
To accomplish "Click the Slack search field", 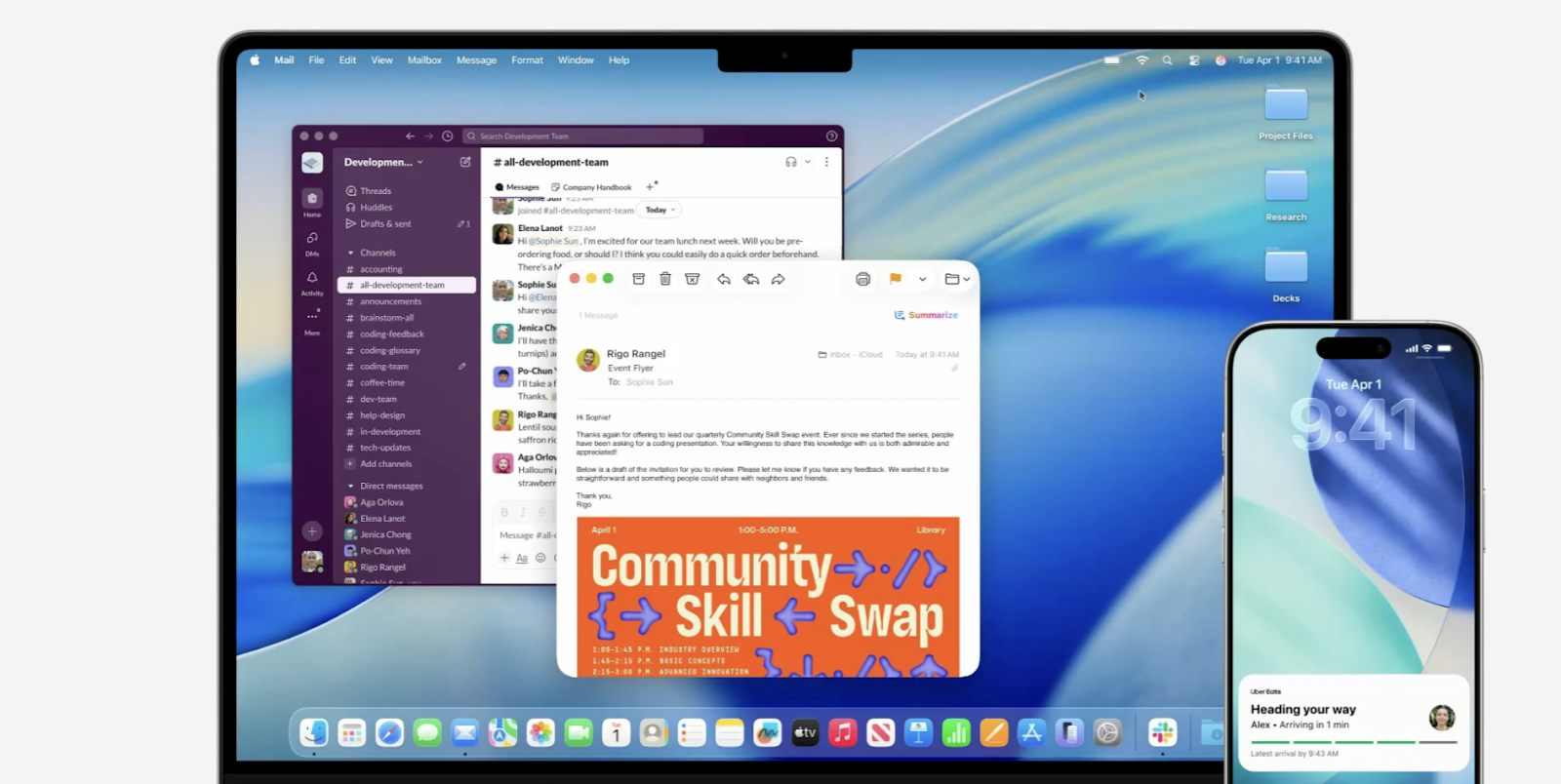I will (582, 137).
